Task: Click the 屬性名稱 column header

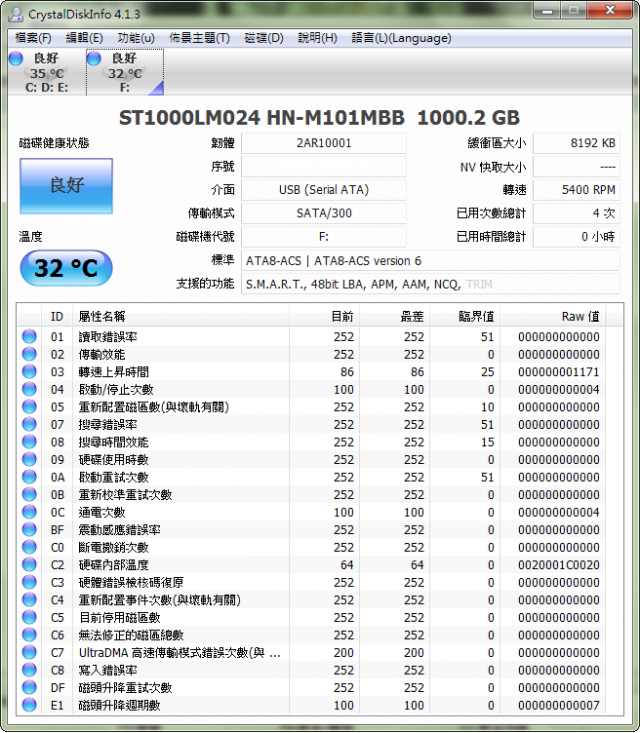Action: coord(181,316)
